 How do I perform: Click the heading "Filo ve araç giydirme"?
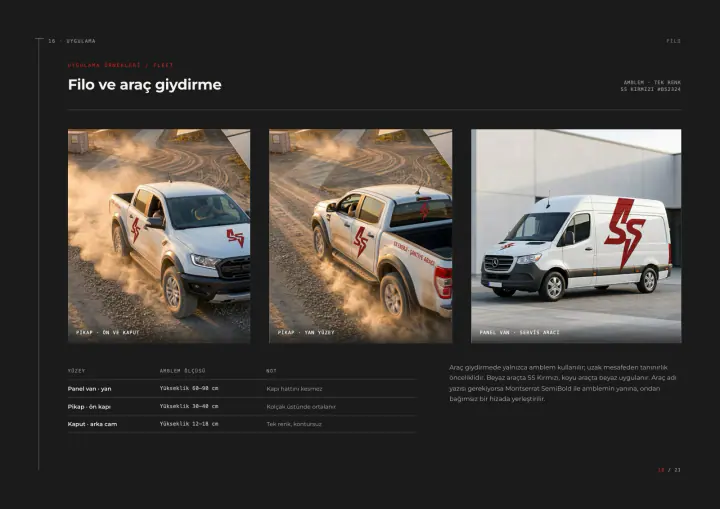(145, 85)
